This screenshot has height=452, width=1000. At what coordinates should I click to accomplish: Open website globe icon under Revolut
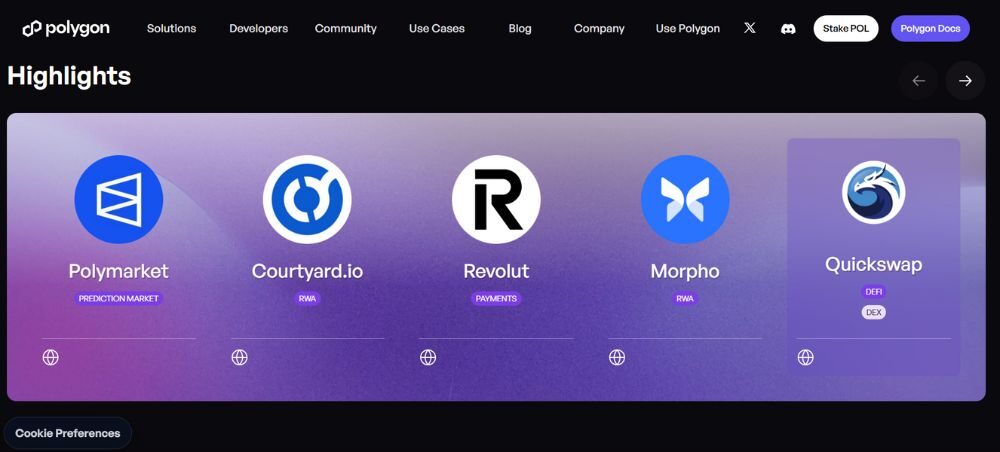pyautogui.click(x=428, y=357)
